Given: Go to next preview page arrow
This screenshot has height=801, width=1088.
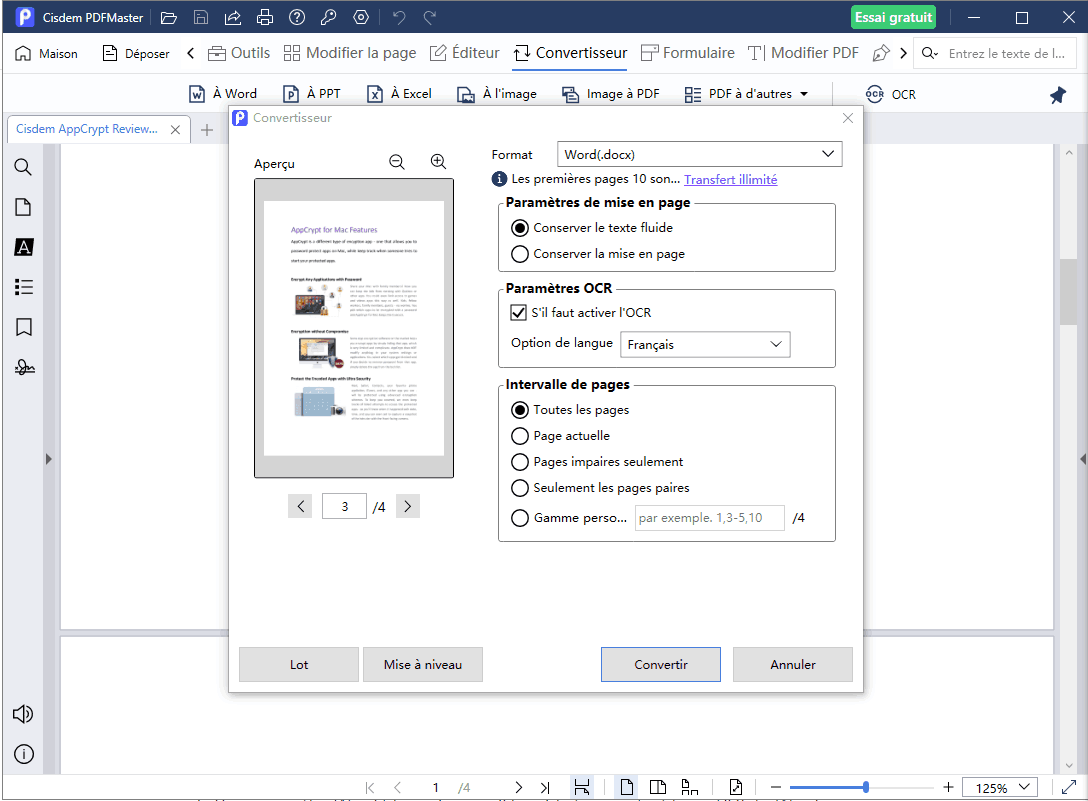Looking at the screenshot, I should click(408, 507).
